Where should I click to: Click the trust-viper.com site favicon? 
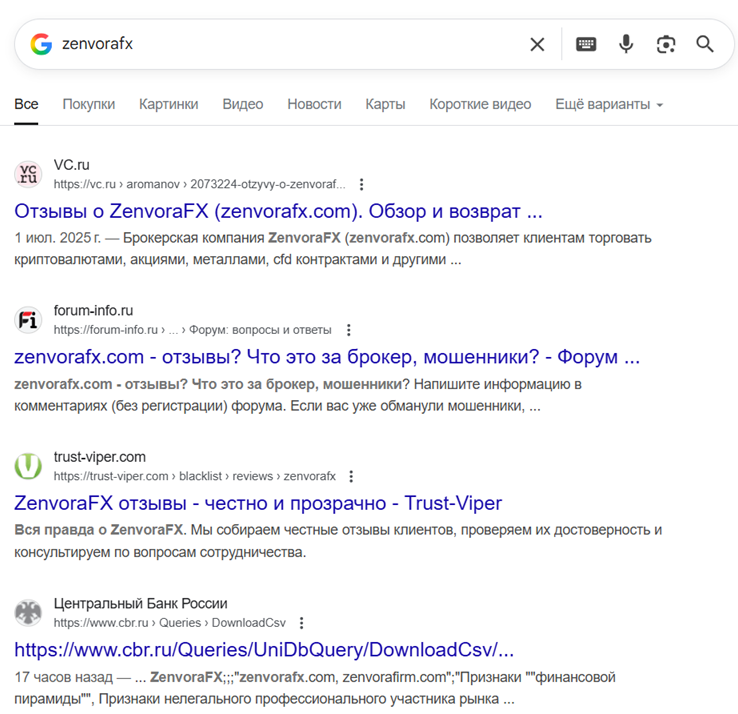(28, 466)
